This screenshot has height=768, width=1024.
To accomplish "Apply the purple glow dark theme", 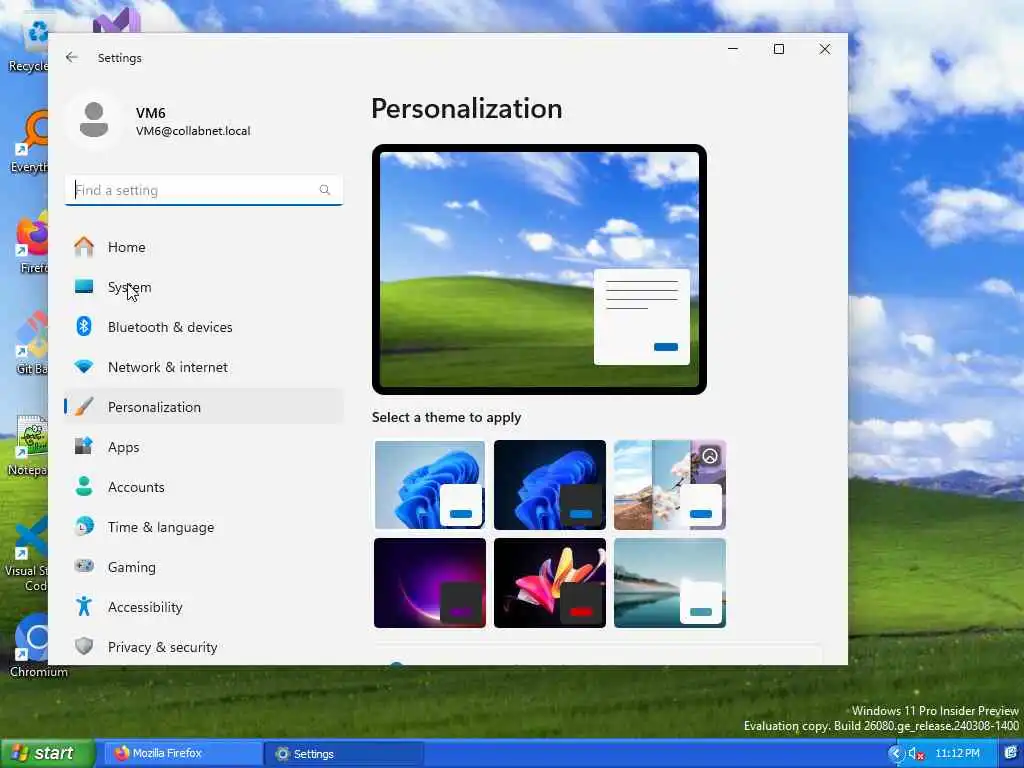I will pyautogui.click(x=430, y=583).
